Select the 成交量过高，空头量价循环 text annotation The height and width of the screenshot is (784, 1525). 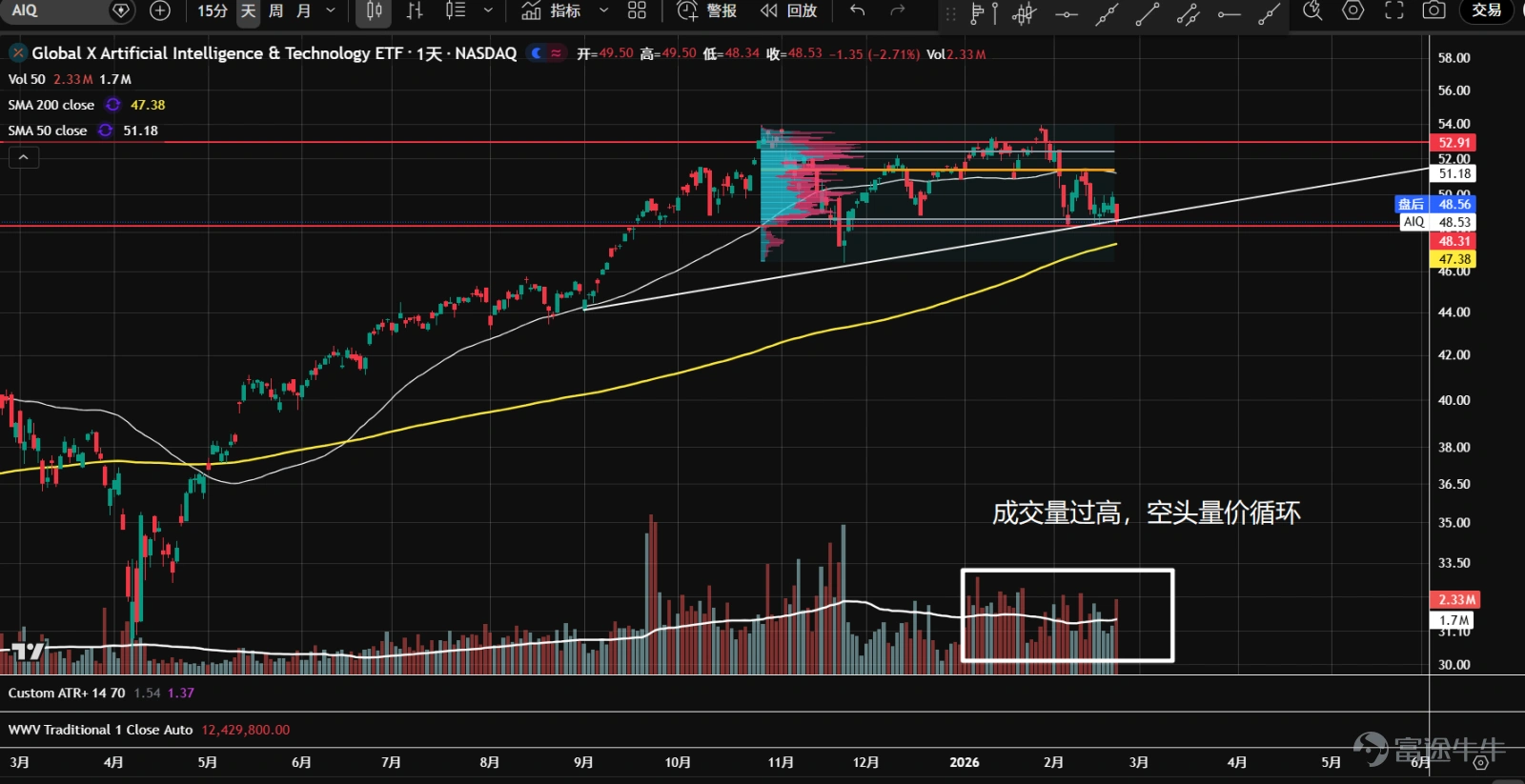(1146, 513)
